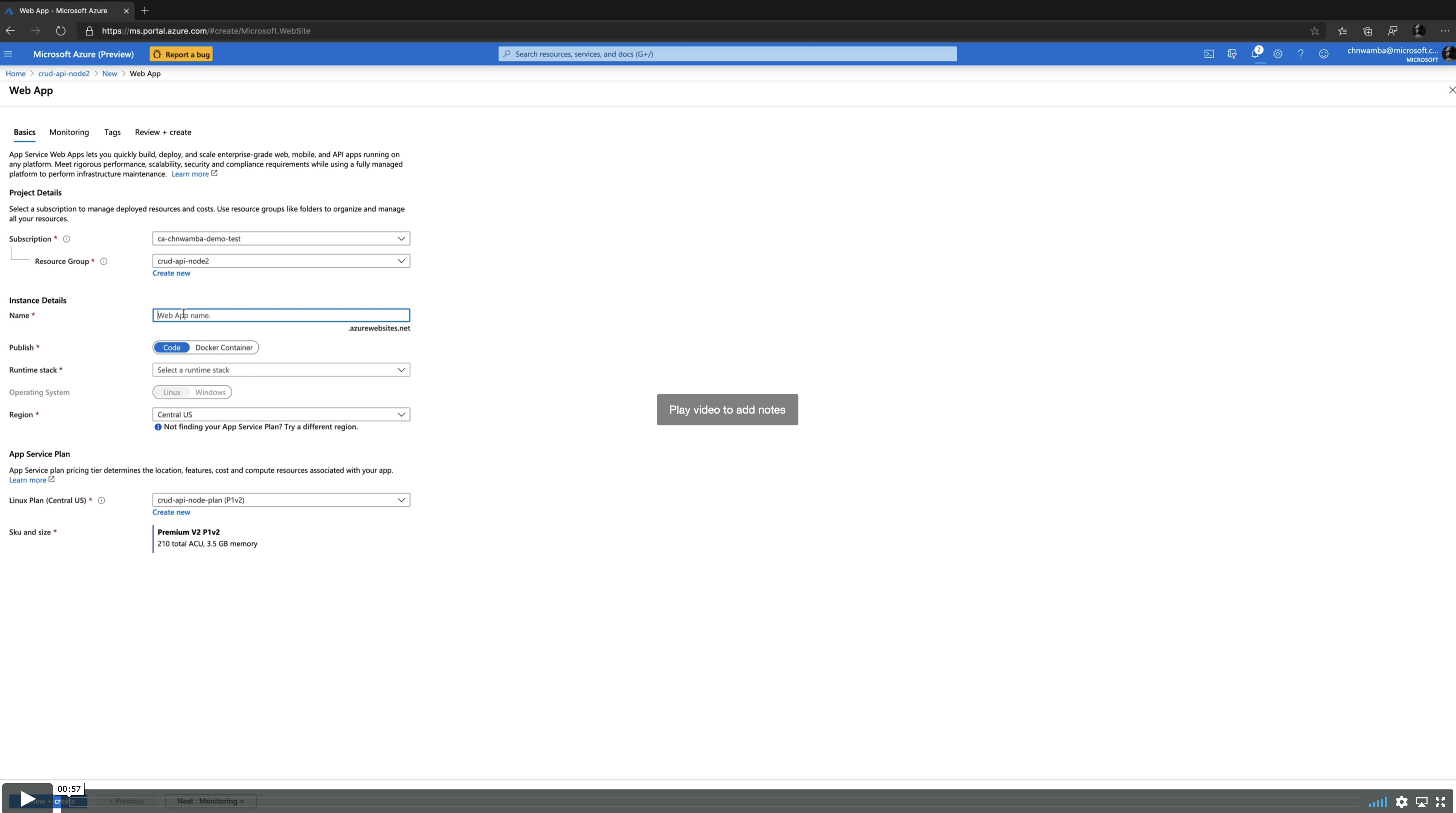Click Create new under Linux Plan

click(171, 512)
